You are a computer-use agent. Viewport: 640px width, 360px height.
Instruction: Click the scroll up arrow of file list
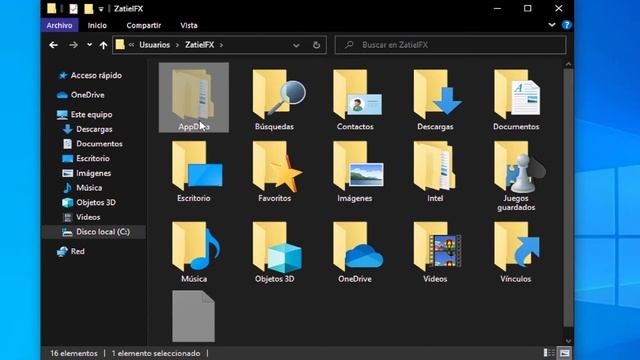[x=568, y=64]
